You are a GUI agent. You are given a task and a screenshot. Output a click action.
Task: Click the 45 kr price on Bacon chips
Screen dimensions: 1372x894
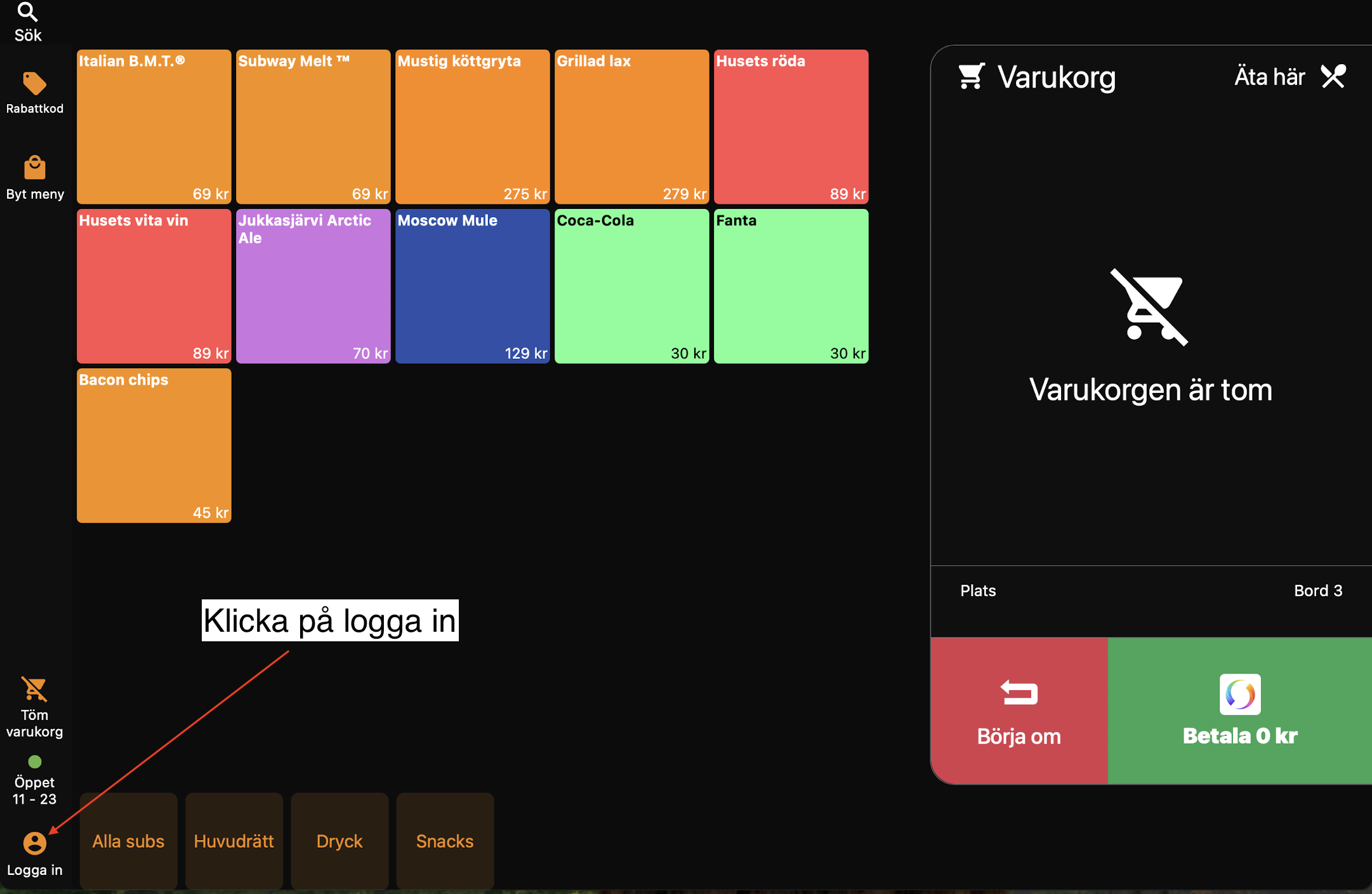click(211, 512)
